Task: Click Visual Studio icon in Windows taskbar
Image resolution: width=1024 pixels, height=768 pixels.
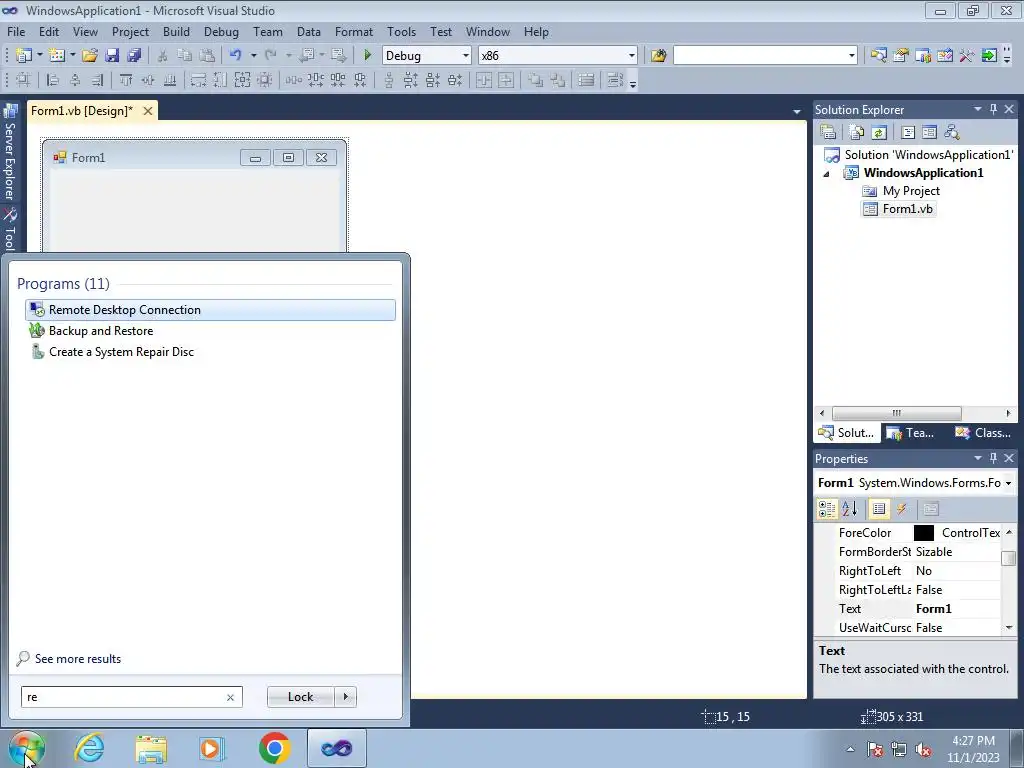Action: (x=337, y=748)
